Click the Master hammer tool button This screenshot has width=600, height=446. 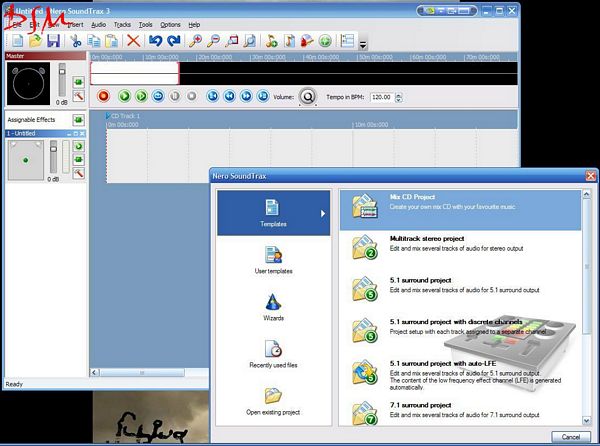click(x=78, y=96)
